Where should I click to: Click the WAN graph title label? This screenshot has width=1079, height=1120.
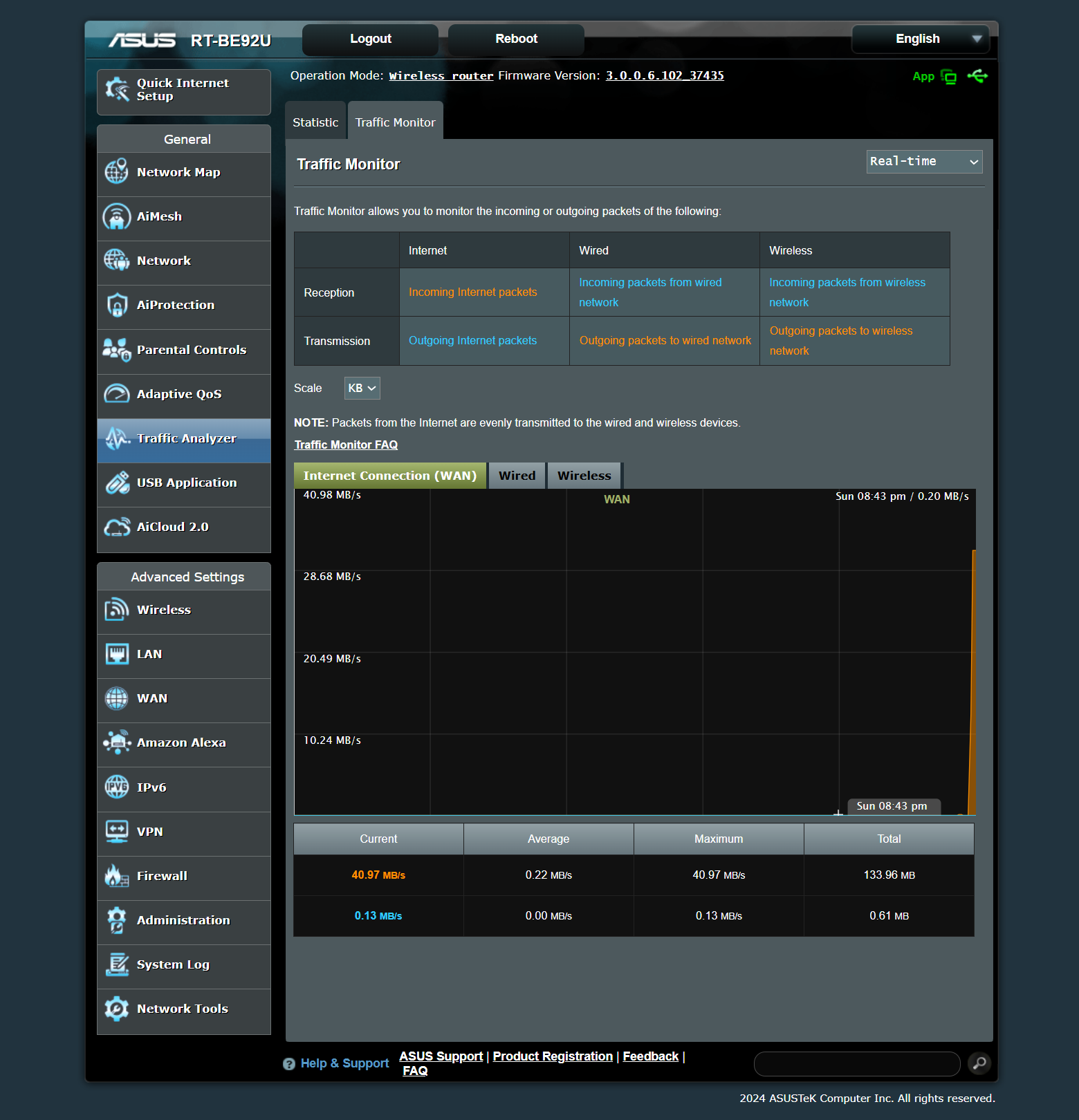coord(617,499)
